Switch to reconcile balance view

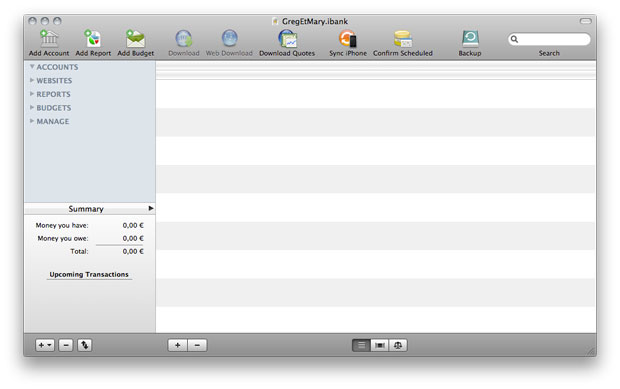point(398,345)
